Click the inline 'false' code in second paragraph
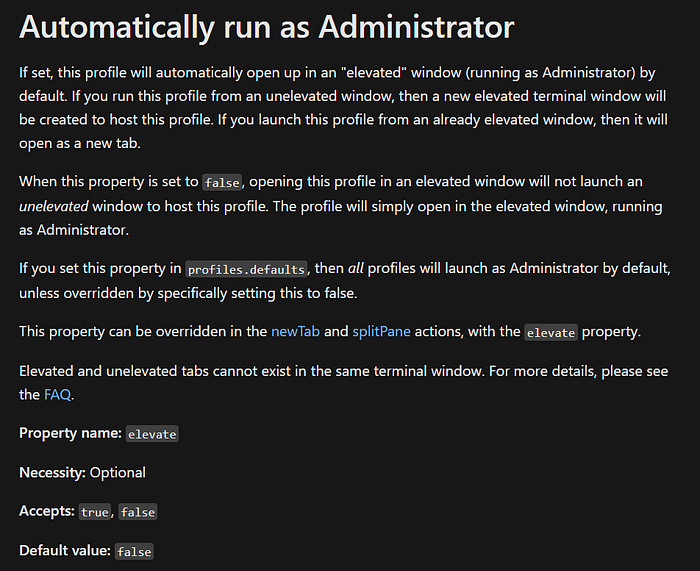This screenshot has width=700, height=571. (222, 183)
